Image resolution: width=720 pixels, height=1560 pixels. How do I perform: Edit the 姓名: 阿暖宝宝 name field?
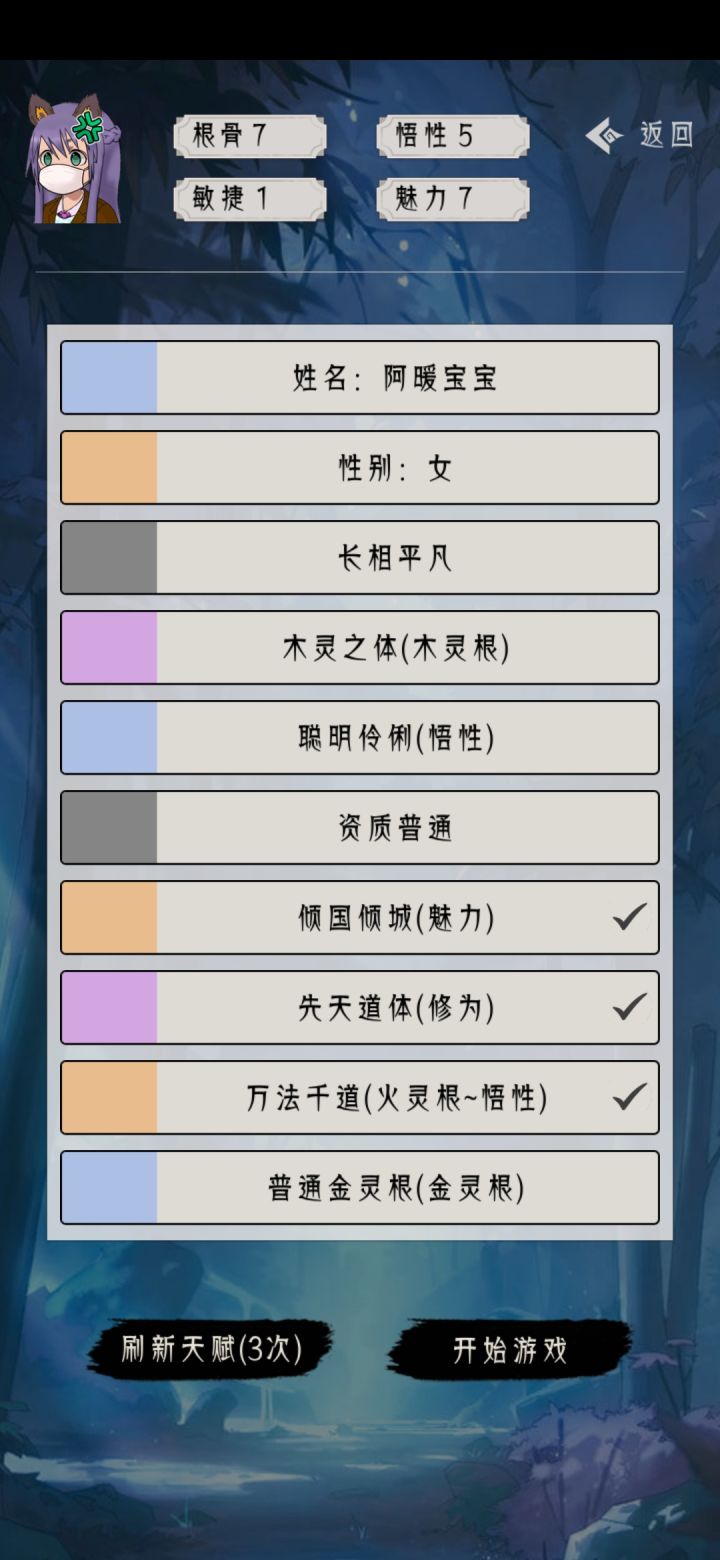tap(395, 378)
